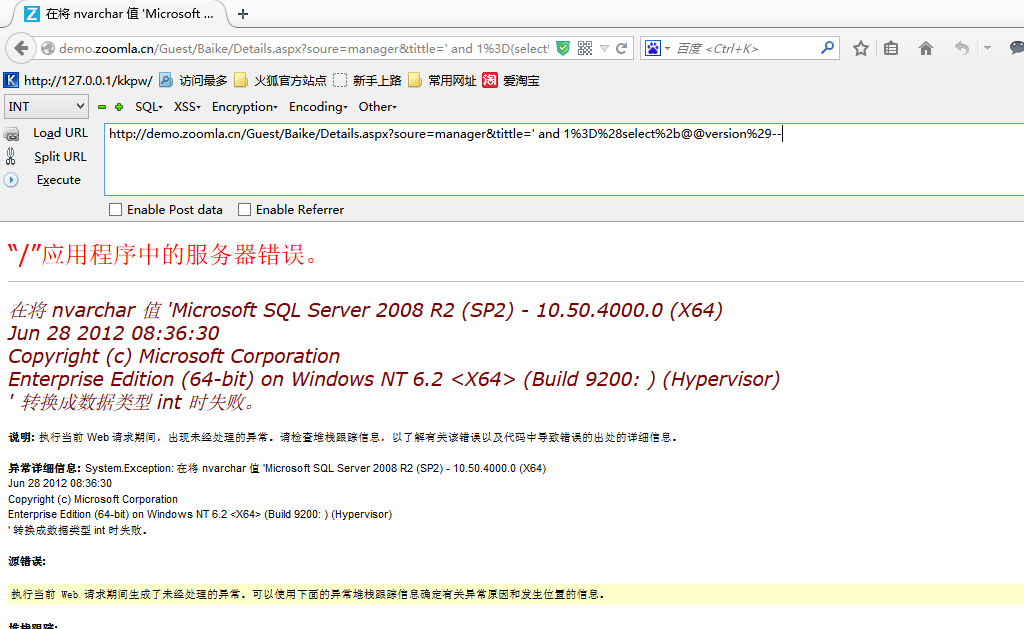Click small black 'Copyright (c) Microsoft Corporation' line
Screen dimensions: 1024x629
pos(93,499)
